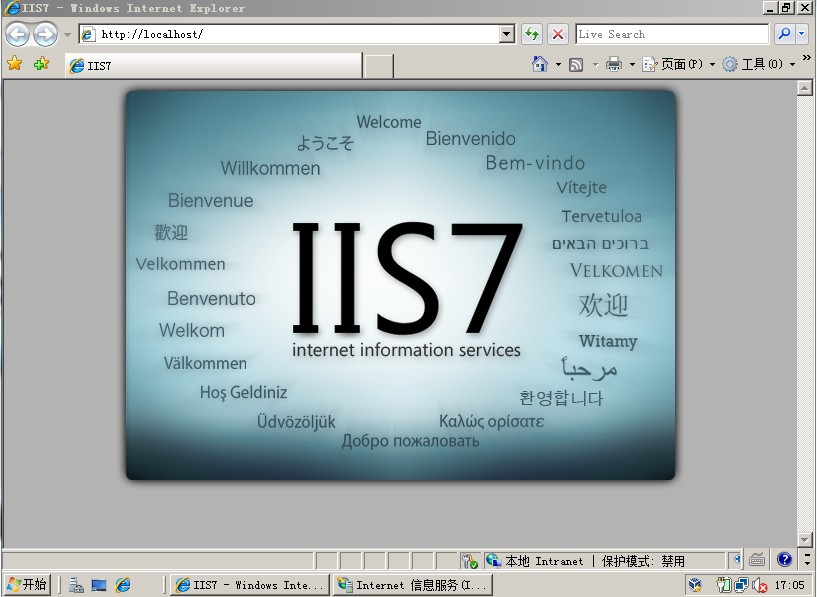The width and height of the screenshot is (817, 597).
Task: Switch to Internet 信息服务 taskbar button
Action: tap(413, 584)
